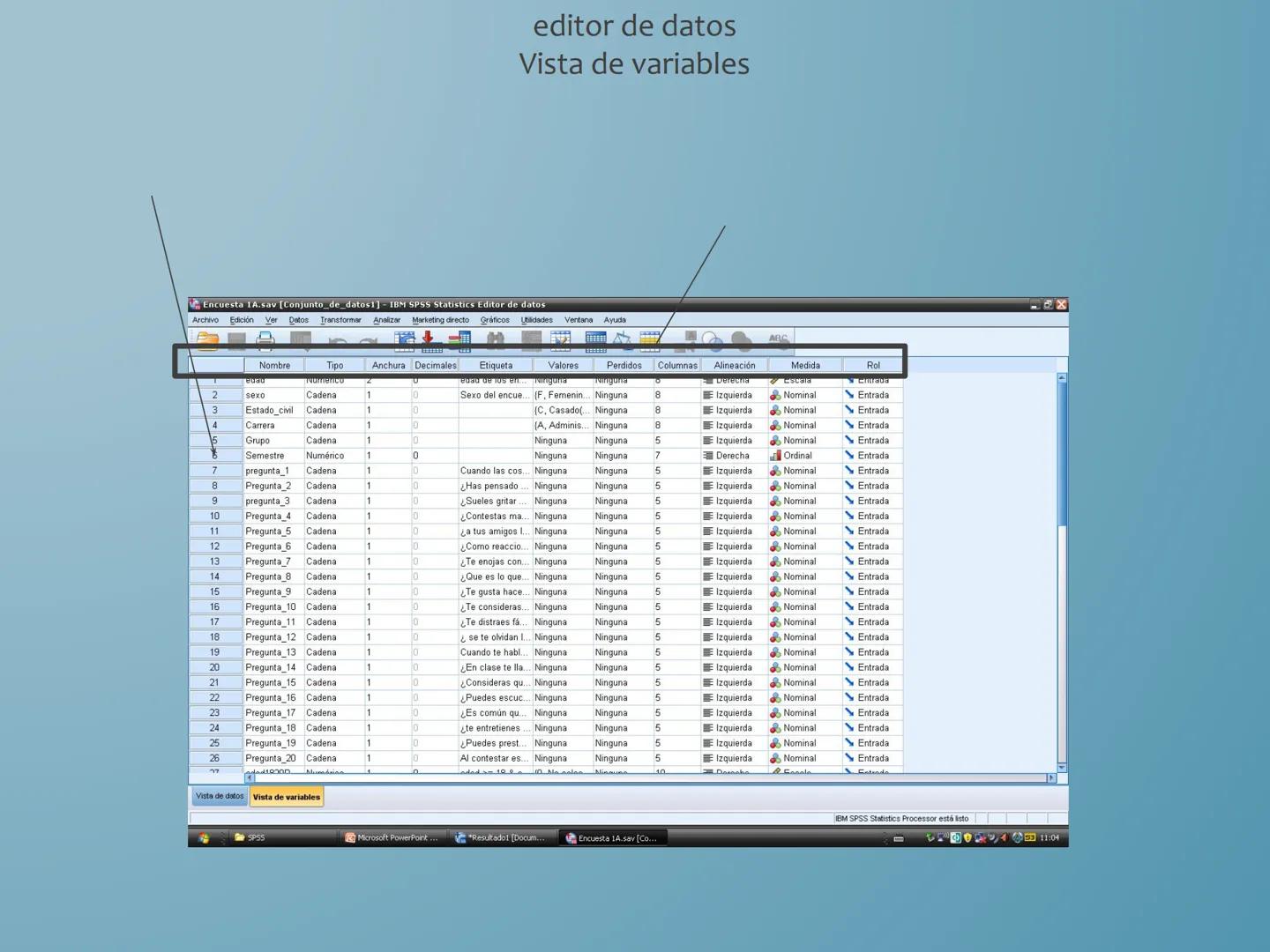The width and height of the screenshot is (1270, 952).
Task: Open the Value labels toolbar icon
Action: pos(650,339)
